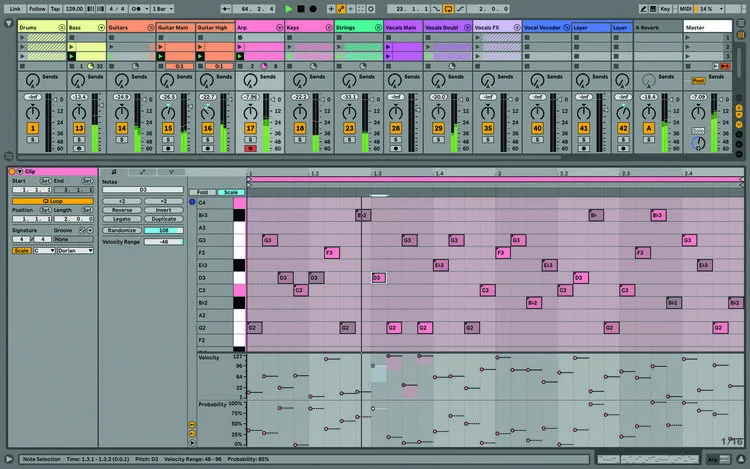Disarm the red record arm on Arp track
This screenshot has width=750, height=469.
pyautogui.click(x=250, y=149)
